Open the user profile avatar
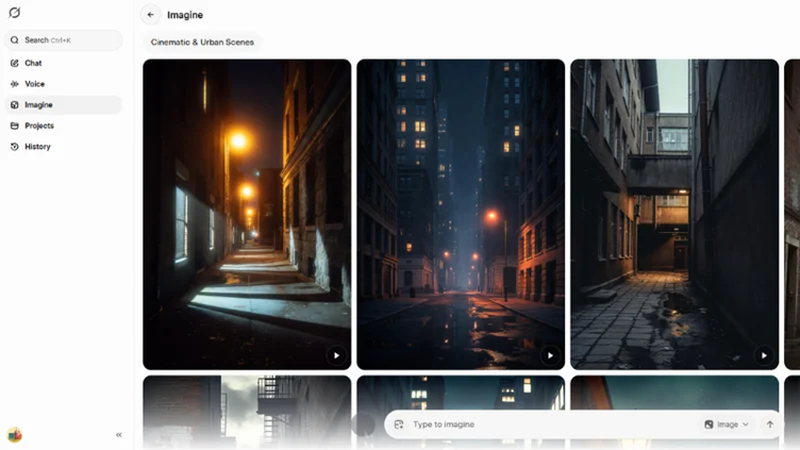Image resolution: width=800 pixels, height=450 pixels. 15,435
